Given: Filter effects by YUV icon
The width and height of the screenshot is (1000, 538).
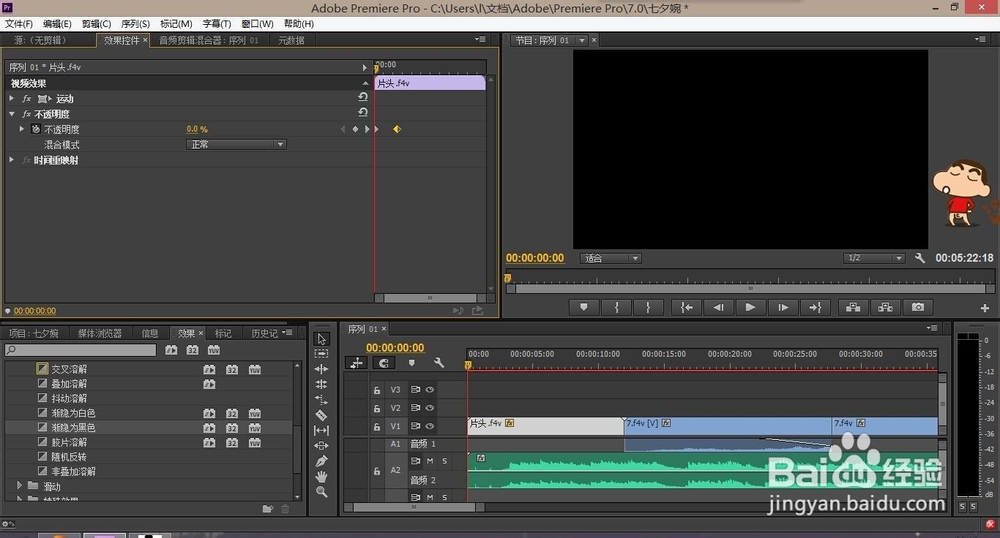Looking at the screenshot, I should [x=214, y=350].
